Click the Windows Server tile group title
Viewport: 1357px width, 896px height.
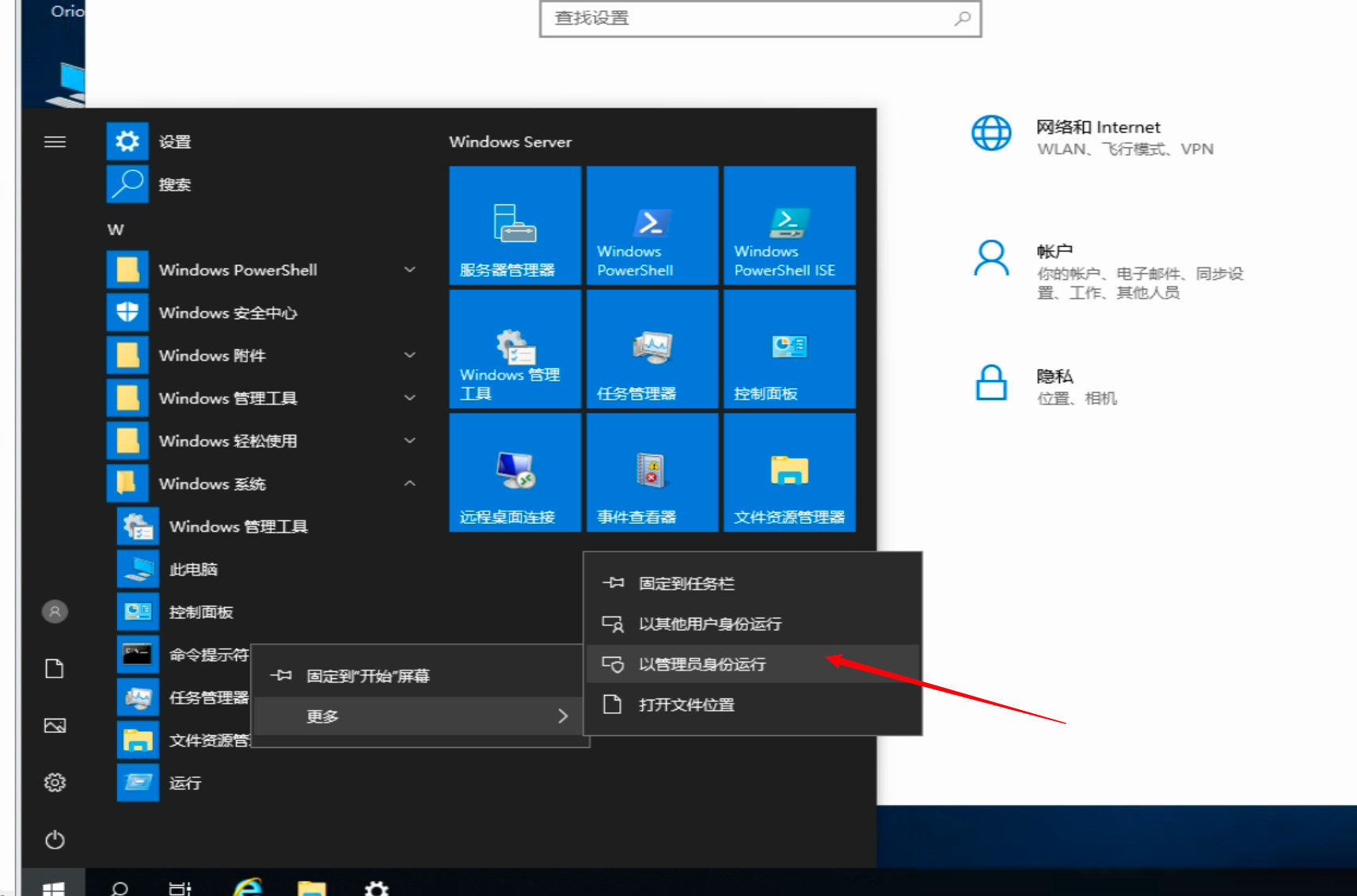[x=511, y=142]
